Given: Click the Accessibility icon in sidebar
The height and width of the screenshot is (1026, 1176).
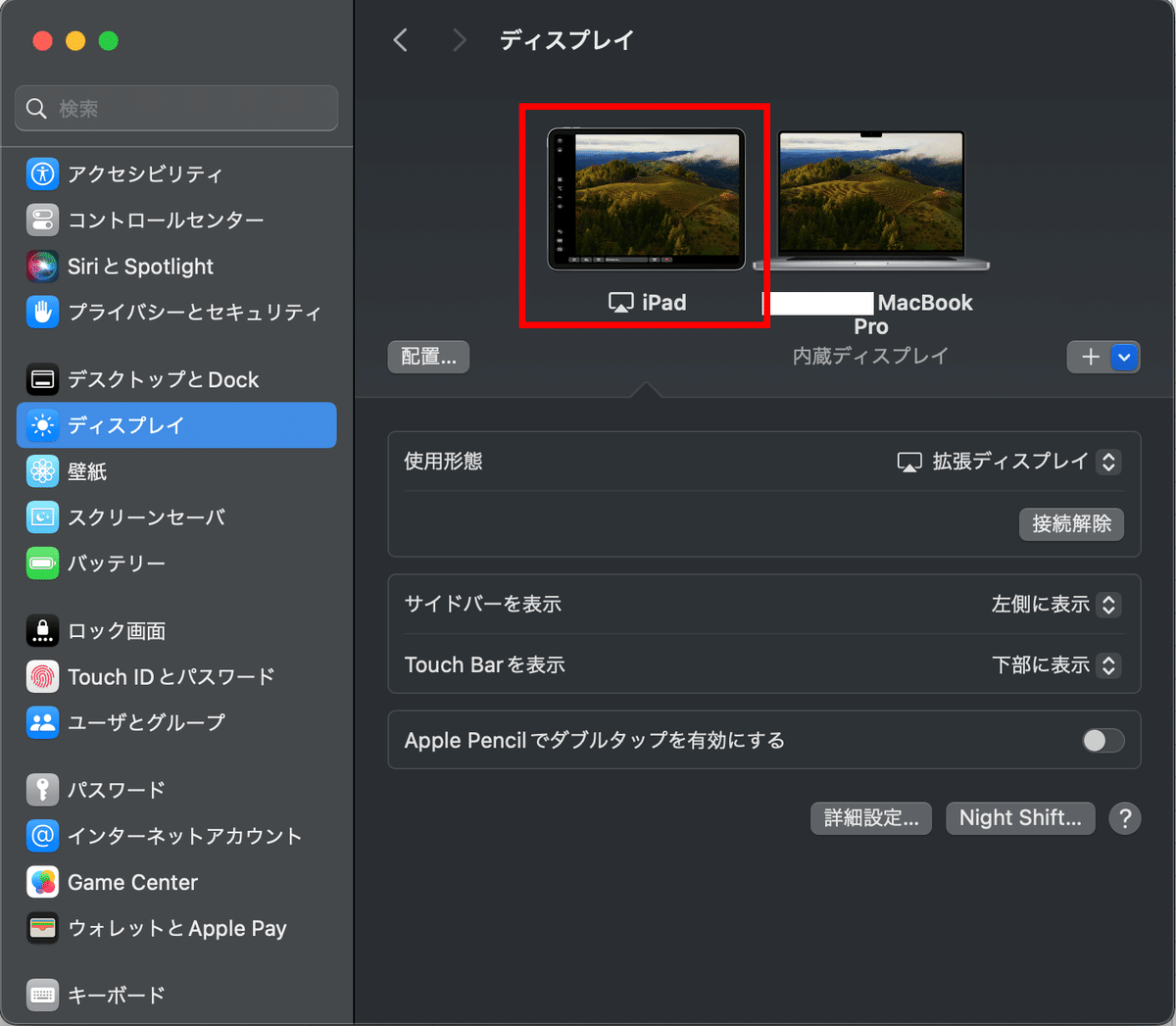Looking at the screenshot, I should click(42, 174).
